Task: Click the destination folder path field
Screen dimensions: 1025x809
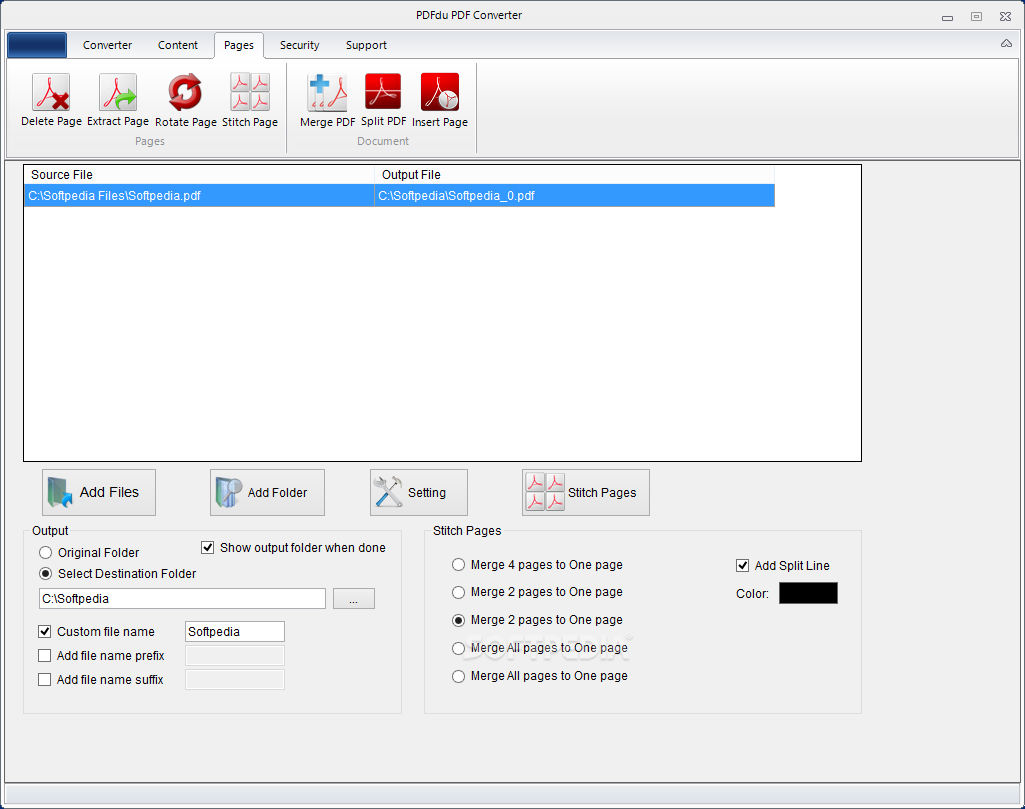Action: [182, 599]
